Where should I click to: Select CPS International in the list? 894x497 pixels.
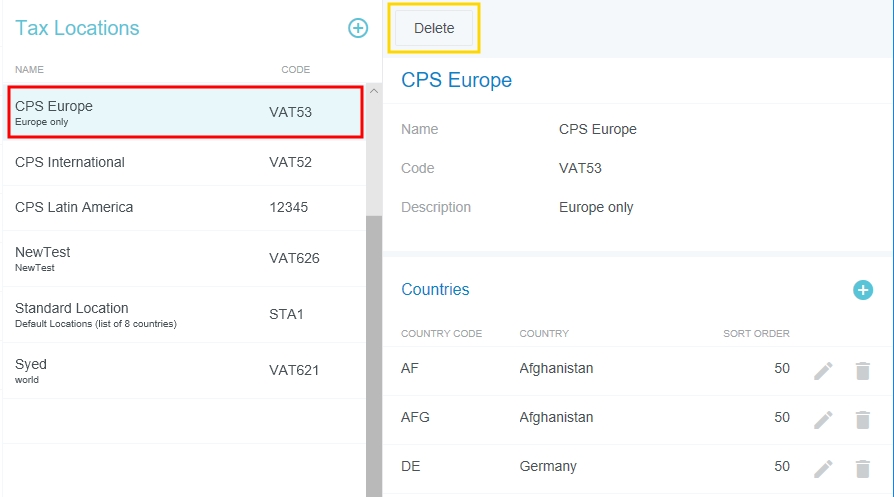[184, 162]
